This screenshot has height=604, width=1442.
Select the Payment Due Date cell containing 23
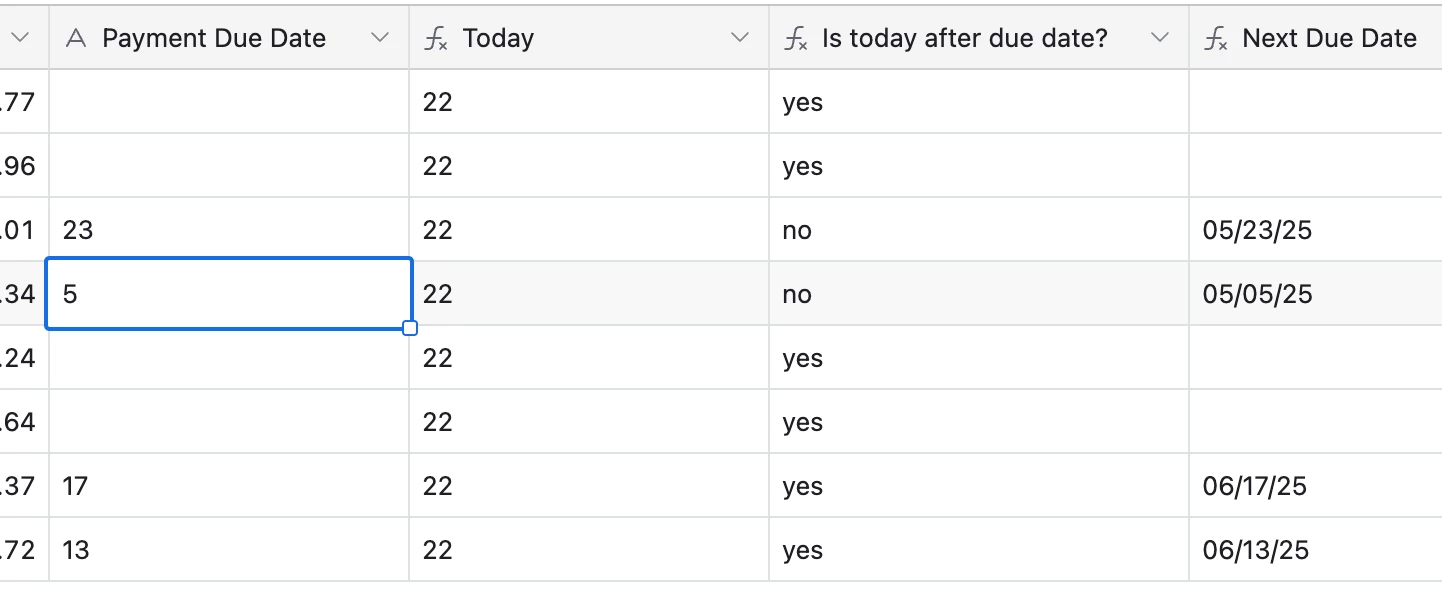click(229, 230)
